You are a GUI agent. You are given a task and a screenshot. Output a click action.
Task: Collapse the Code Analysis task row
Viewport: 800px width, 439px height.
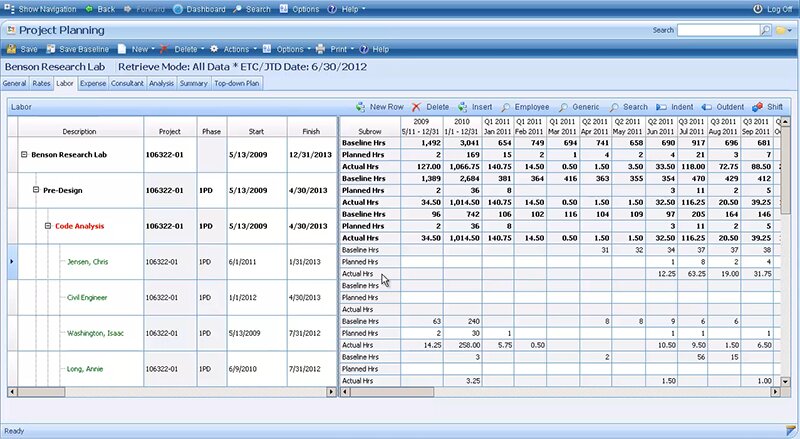tap(47, 226)
